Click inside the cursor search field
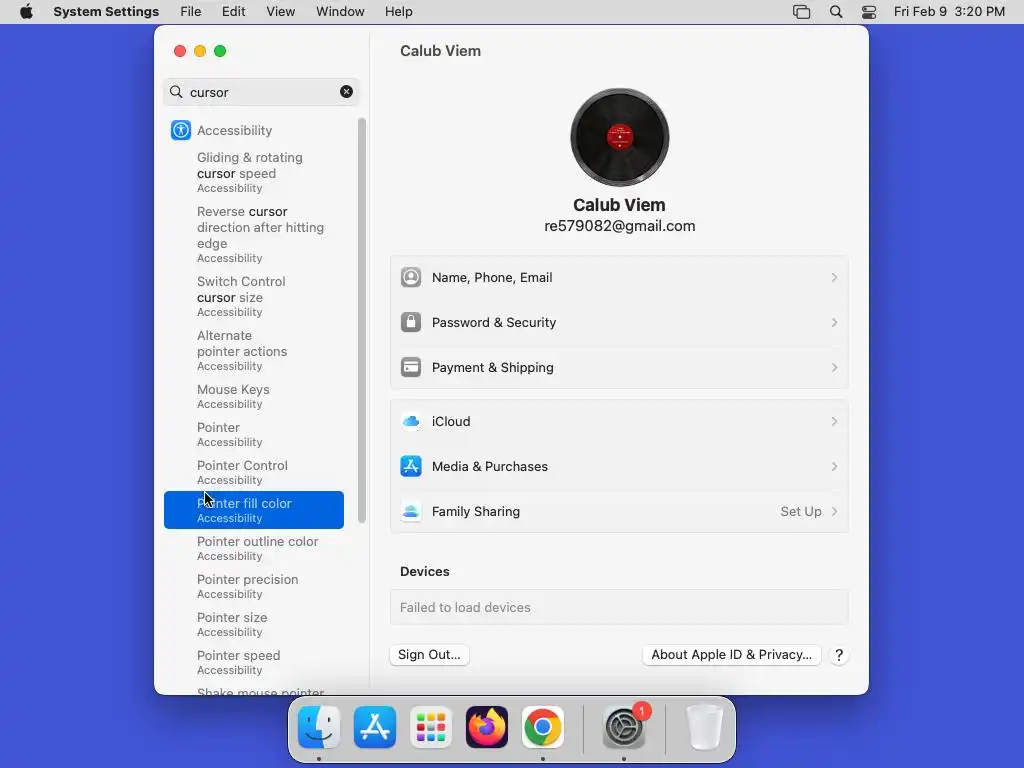1024x768 pixels. 261,91
